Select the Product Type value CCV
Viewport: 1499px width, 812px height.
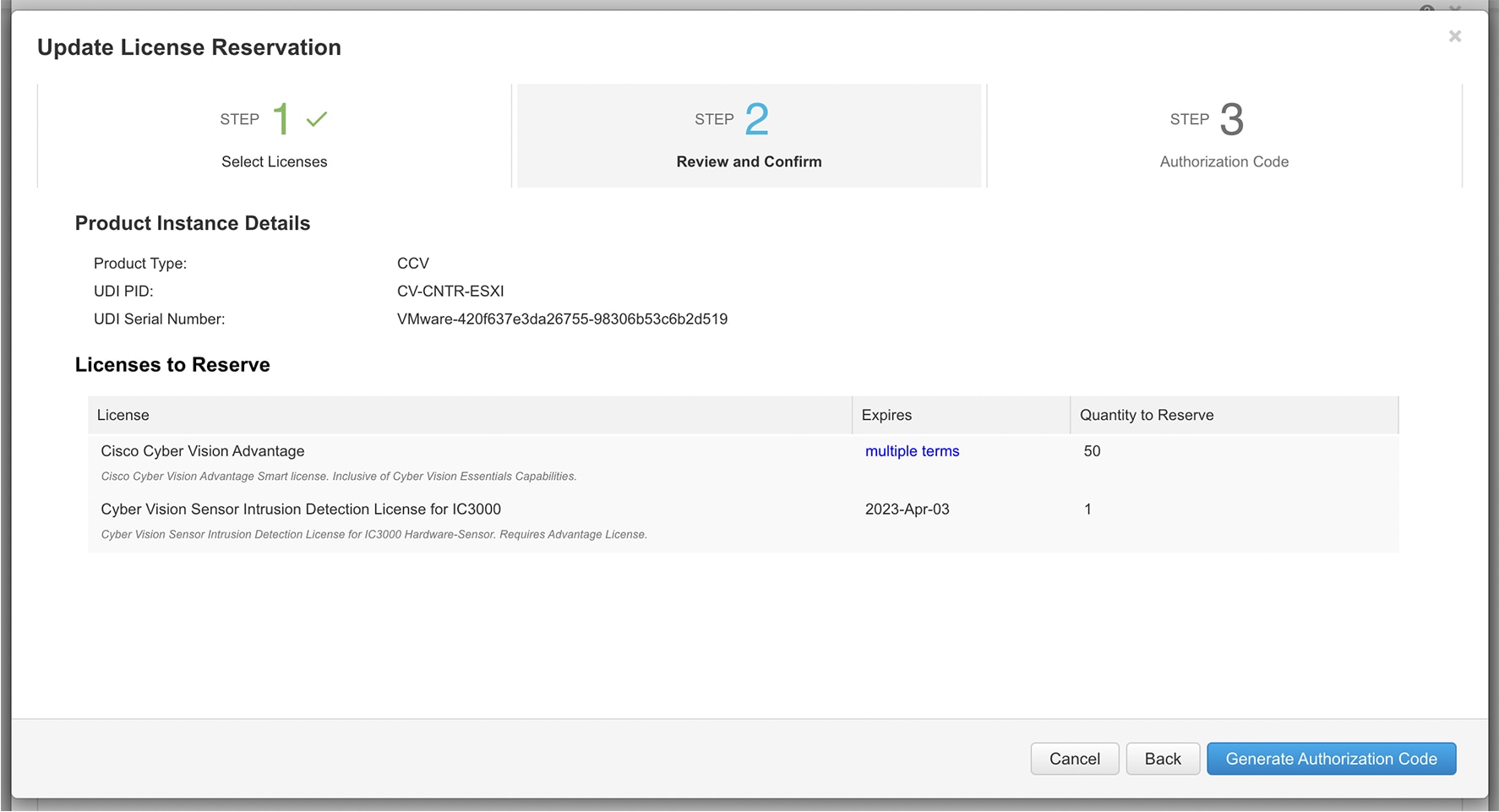click(413, 264)
